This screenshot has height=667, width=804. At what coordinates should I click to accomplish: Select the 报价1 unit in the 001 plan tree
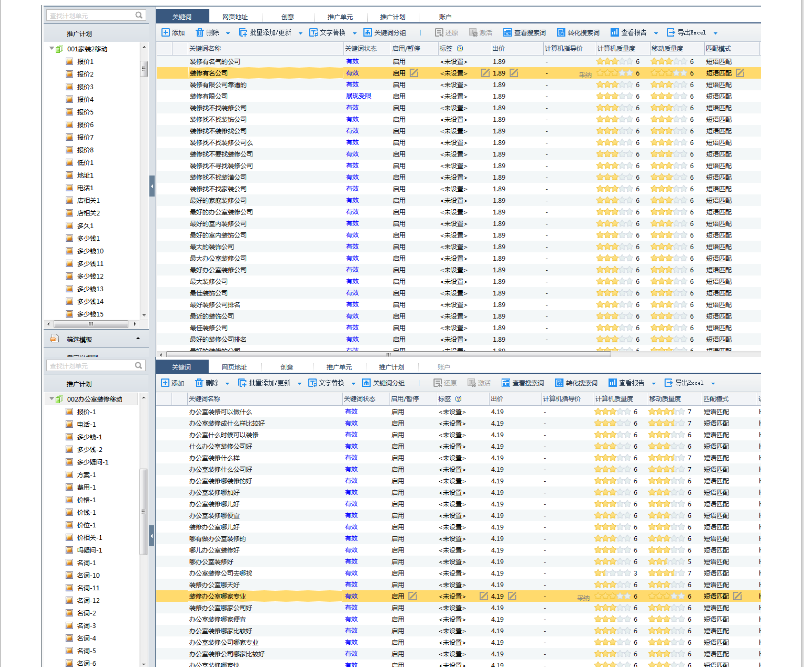80,62
